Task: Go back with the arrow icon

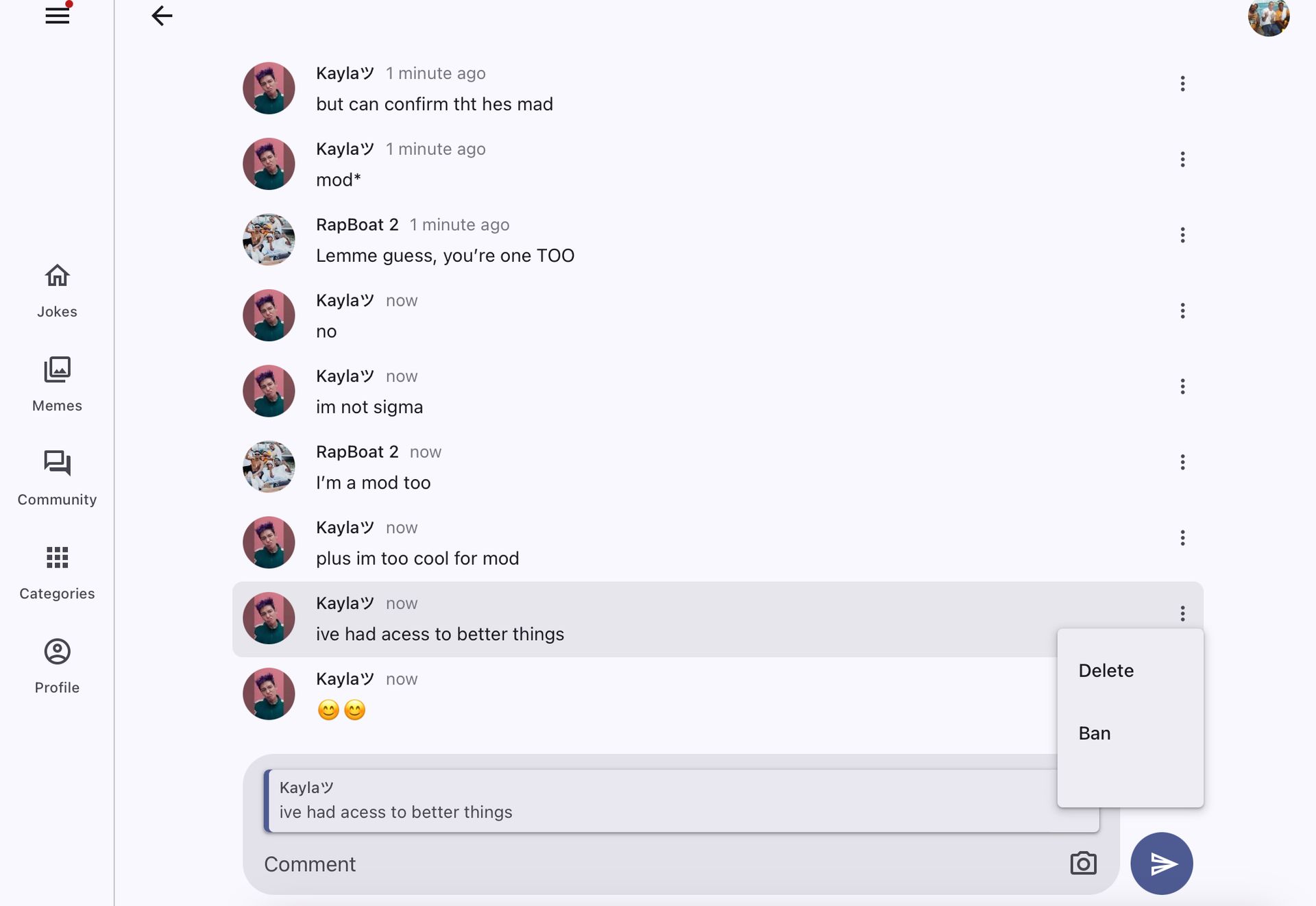Action: (x=162, y=16)
